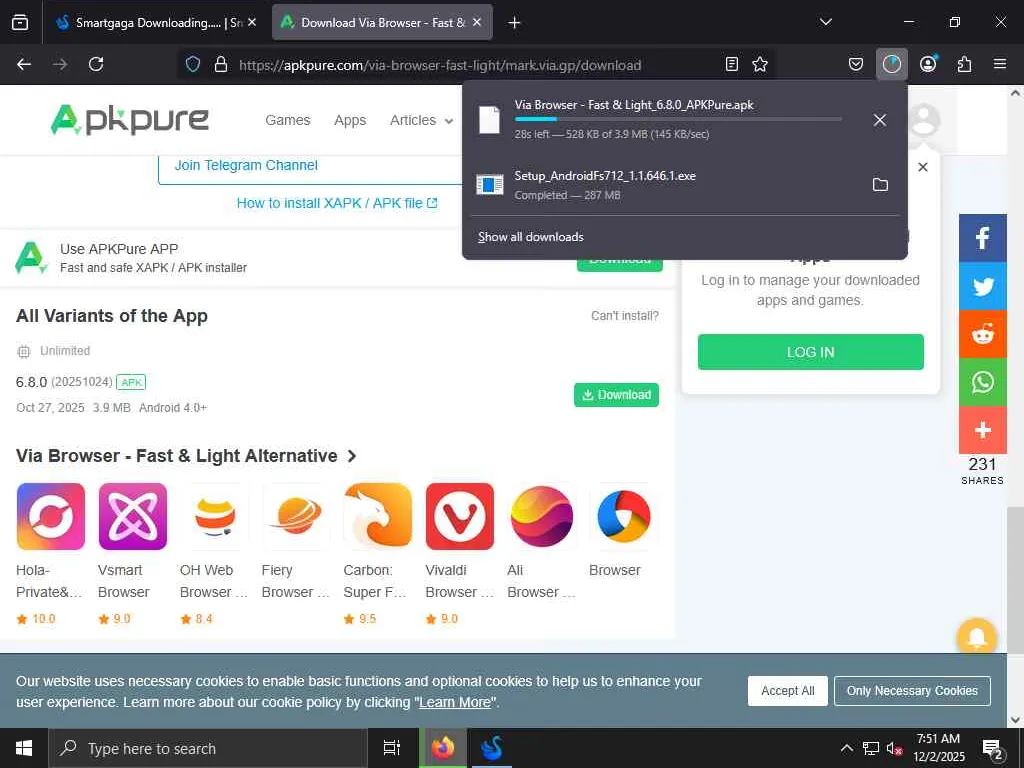This screenshot has width=1024, height=768.
Task: Click Can't install? help link
Action: point(625,316)
